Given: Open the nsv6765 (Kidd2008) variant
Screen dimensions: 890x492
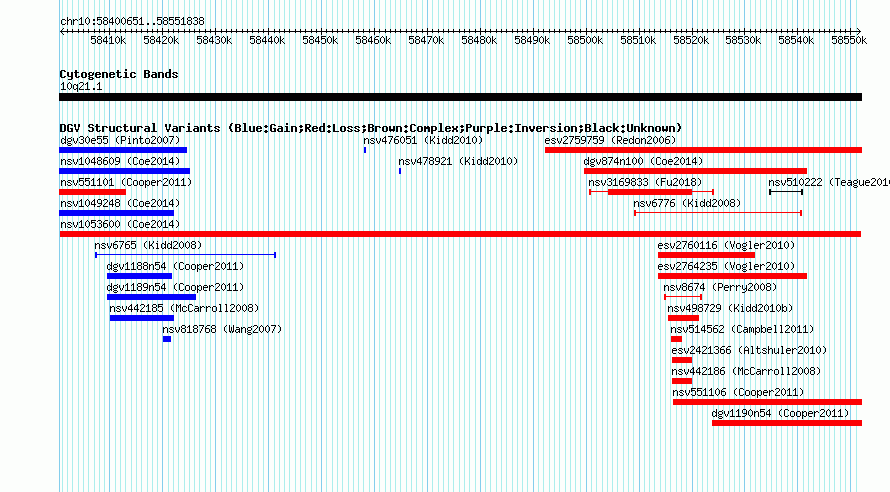Looking at the screenshot, I should point(148,245).
